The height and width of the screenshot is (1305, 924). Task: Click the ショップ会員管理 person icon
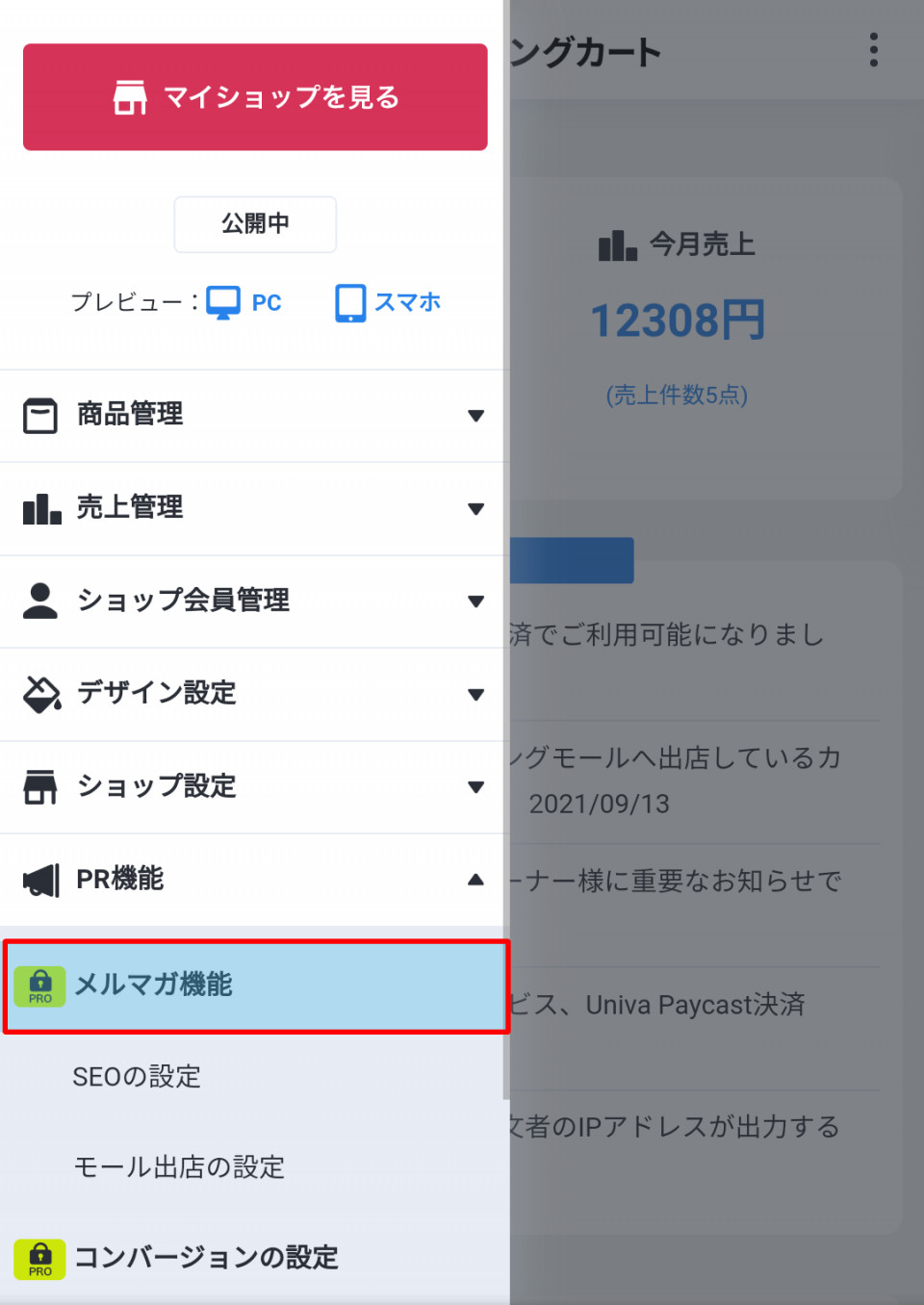40,601
